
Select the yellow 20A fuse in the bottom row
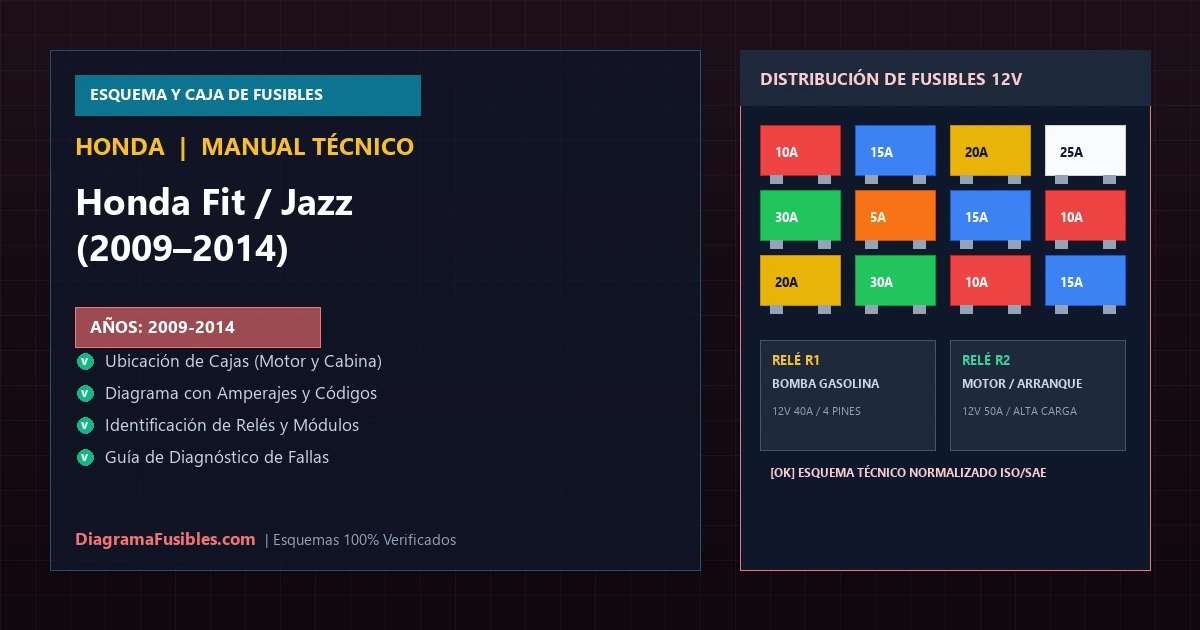(800, 281)
